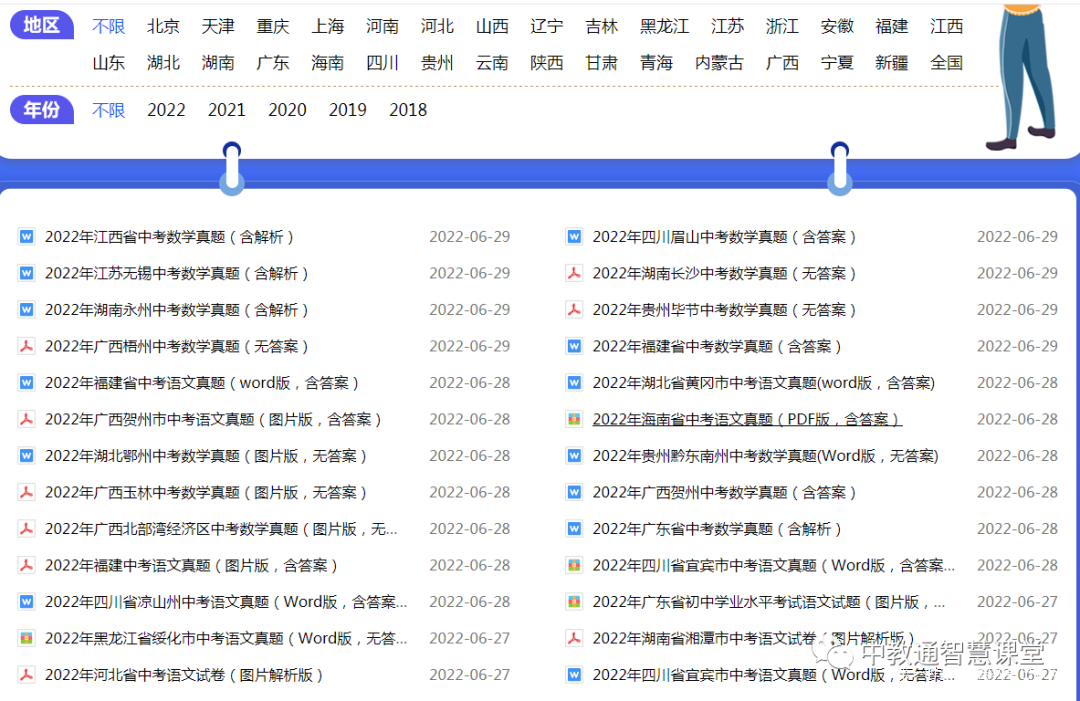Open 2022年广西梧州中考数学真题（无答案）

177,346
